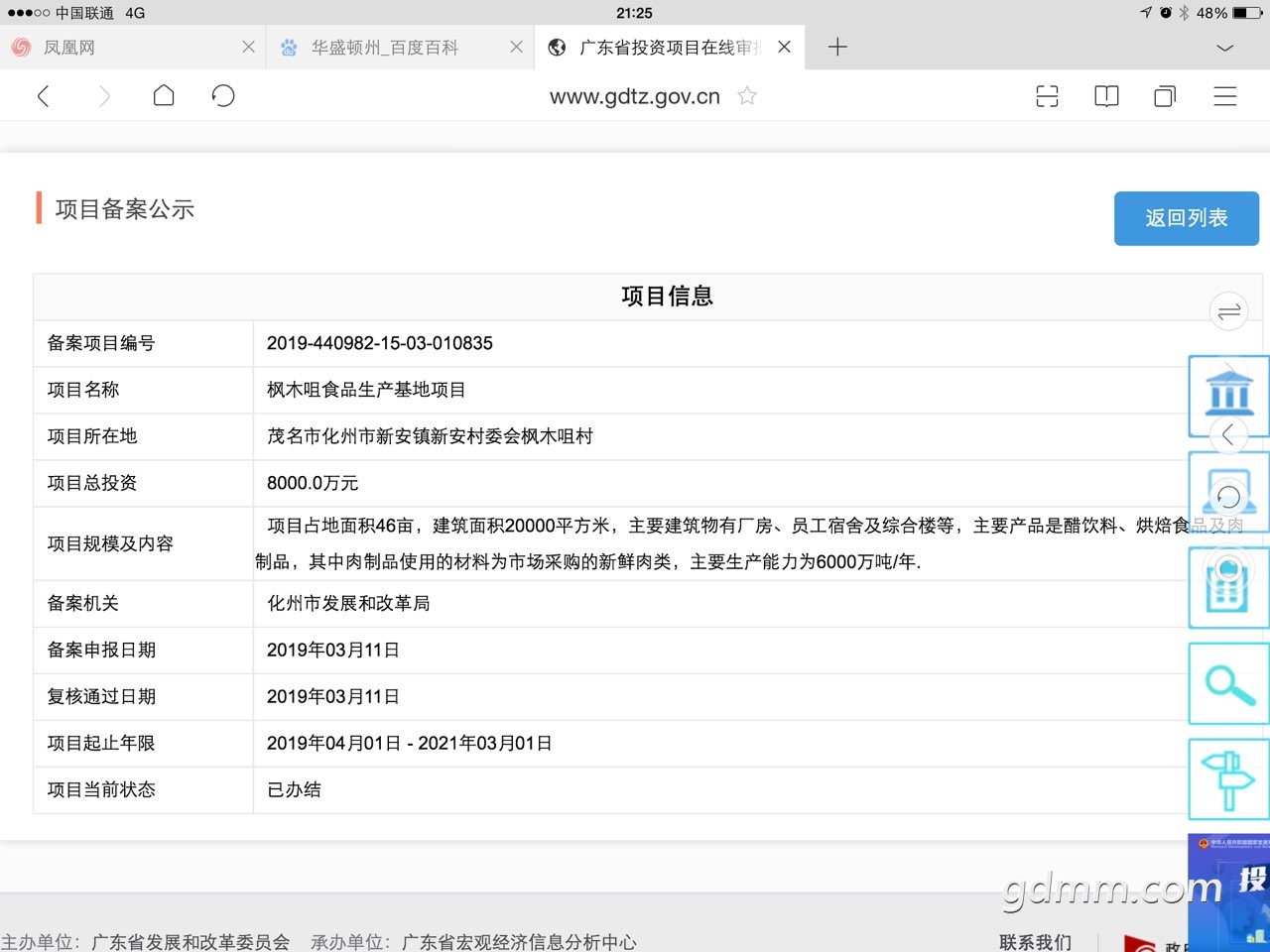This screenshot has height=952, width=1270.
Task: Go to browser home page
Action: (164, 96)
